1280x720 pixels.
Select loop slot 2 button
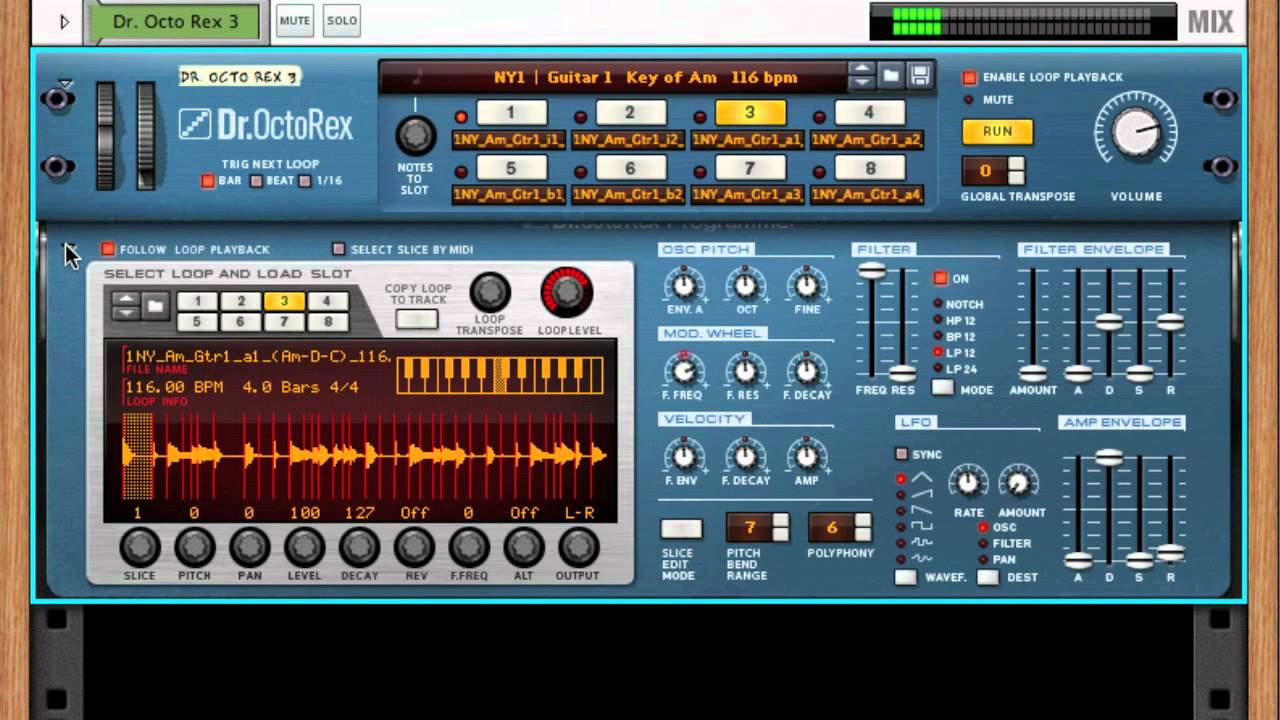click(x=630, y=113)
